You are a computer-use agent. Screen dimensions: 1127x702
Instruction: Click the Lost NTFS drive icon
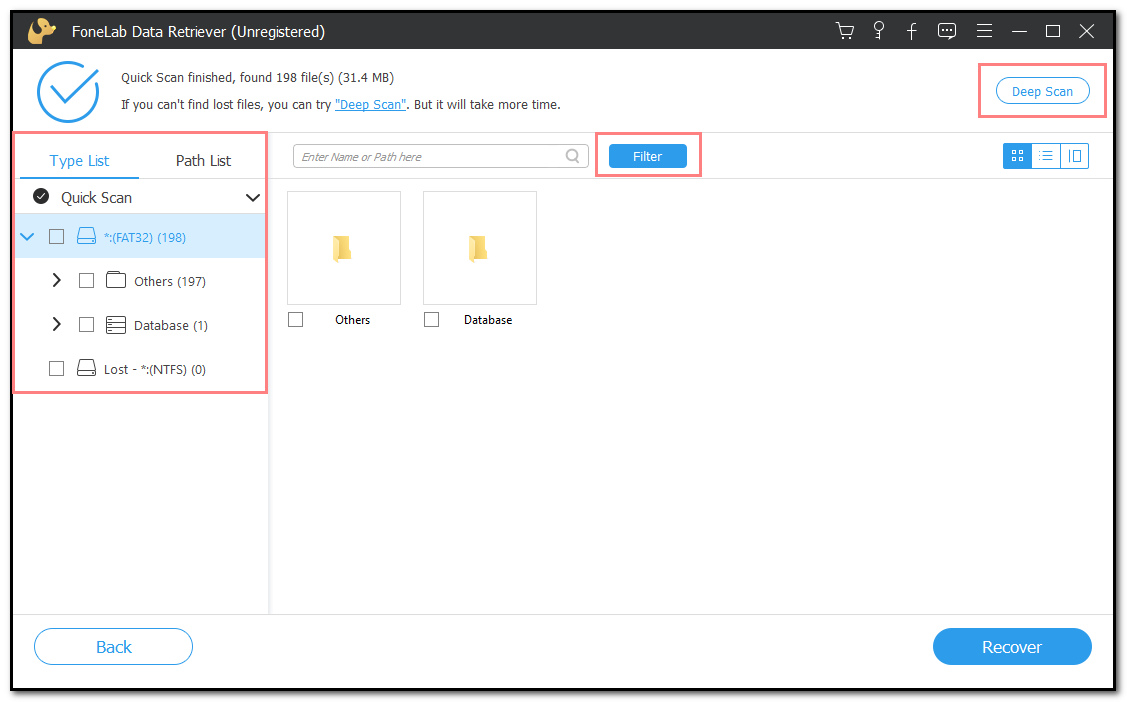86,369
